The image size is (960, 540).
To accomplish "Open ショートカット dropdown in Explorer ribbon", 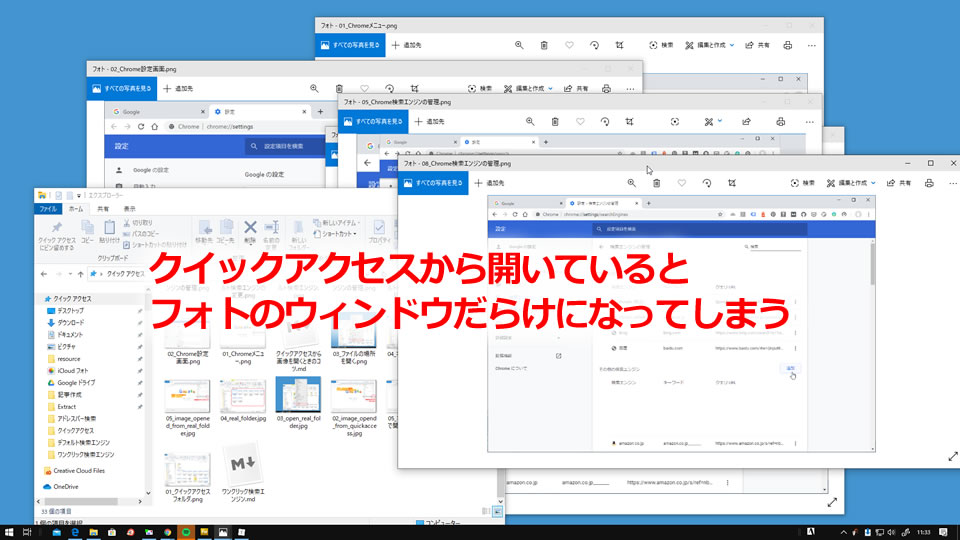I will [336, 234].
